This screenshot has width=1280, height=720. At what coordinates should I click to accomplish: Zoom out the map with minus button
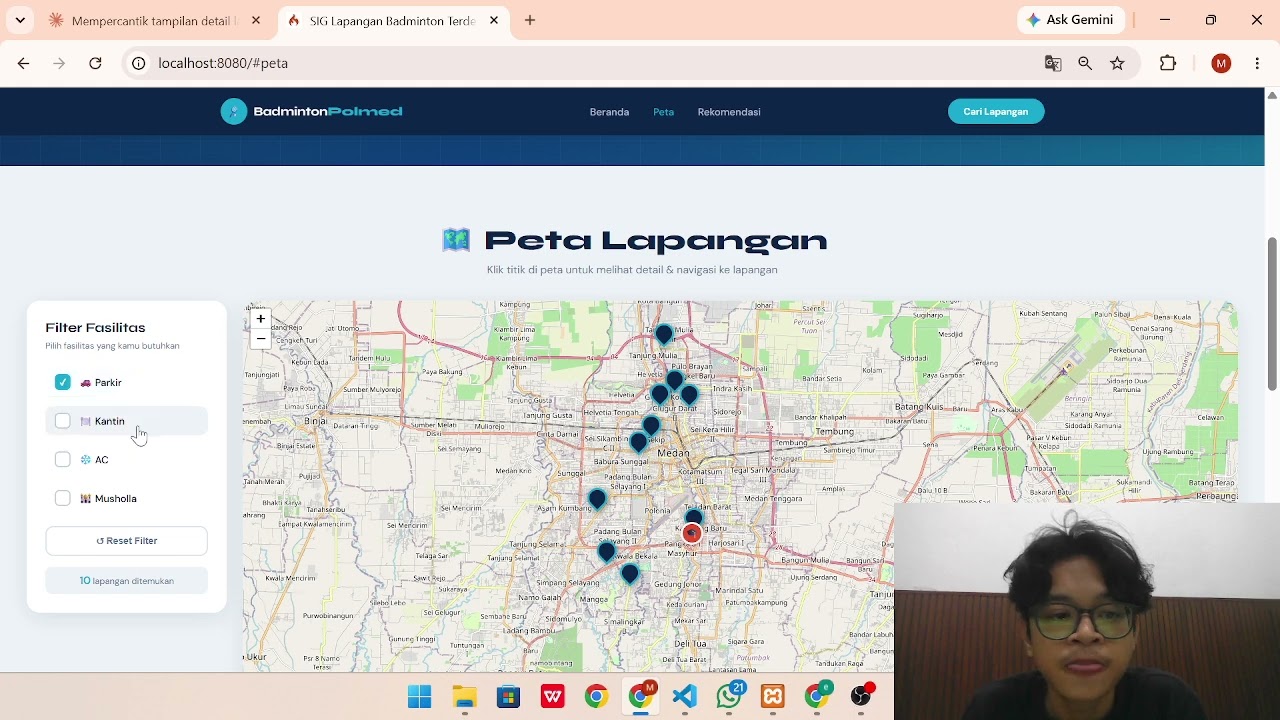[260, 339]
